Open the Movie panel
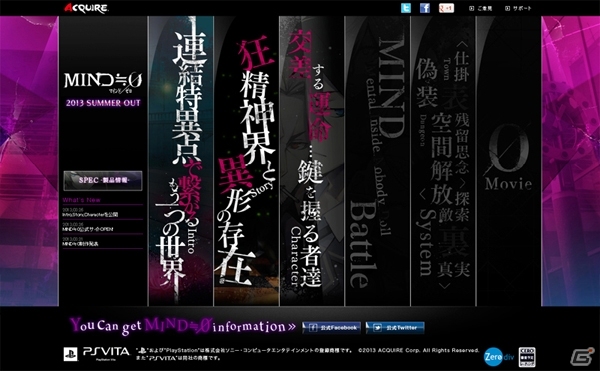 (x=509, y=161)
